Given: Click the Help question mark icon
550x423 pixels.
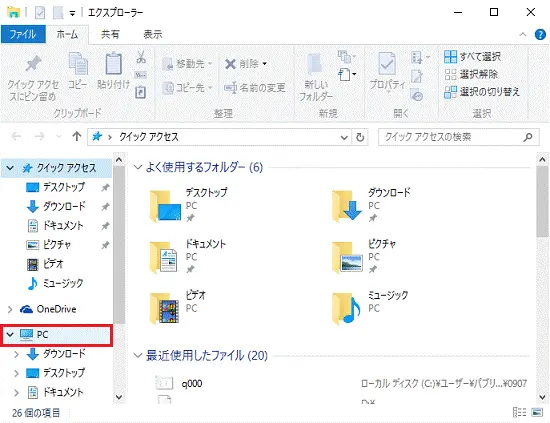Looking at the screenshot, I should pos(540,34).
